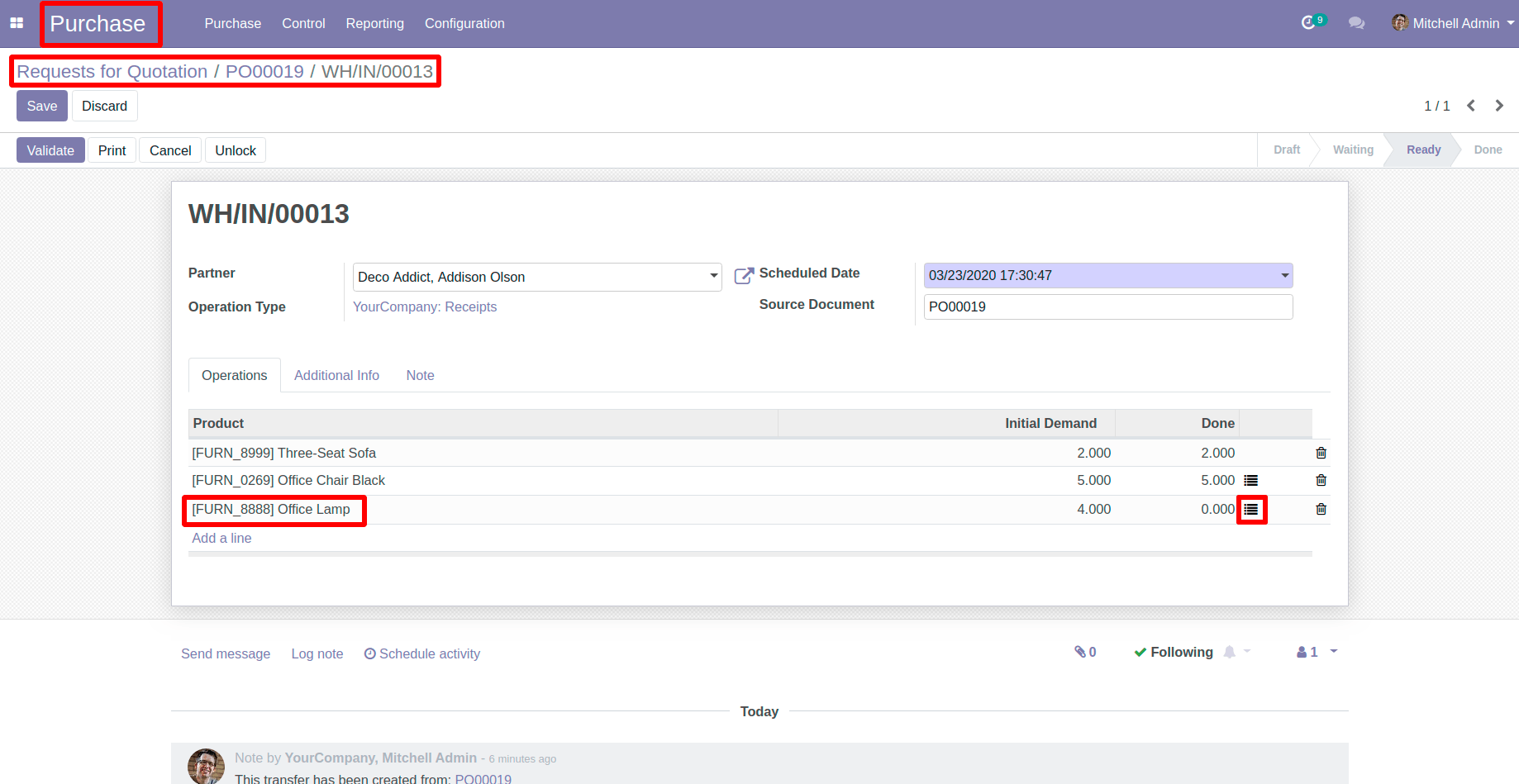
Task: Click Log note in chatter
Action: [317, 653]
